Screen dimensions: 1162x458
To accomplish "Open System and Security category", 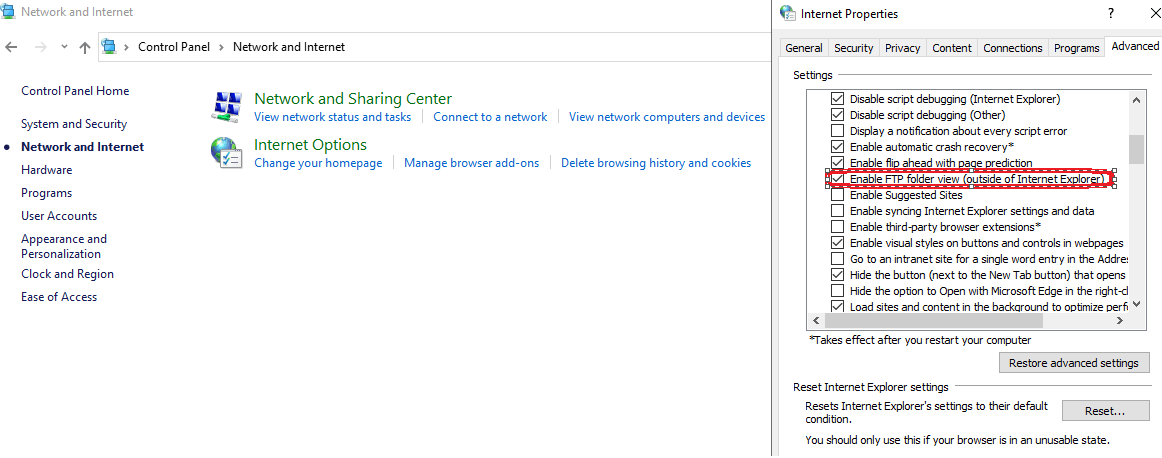I will coord(74,125).
